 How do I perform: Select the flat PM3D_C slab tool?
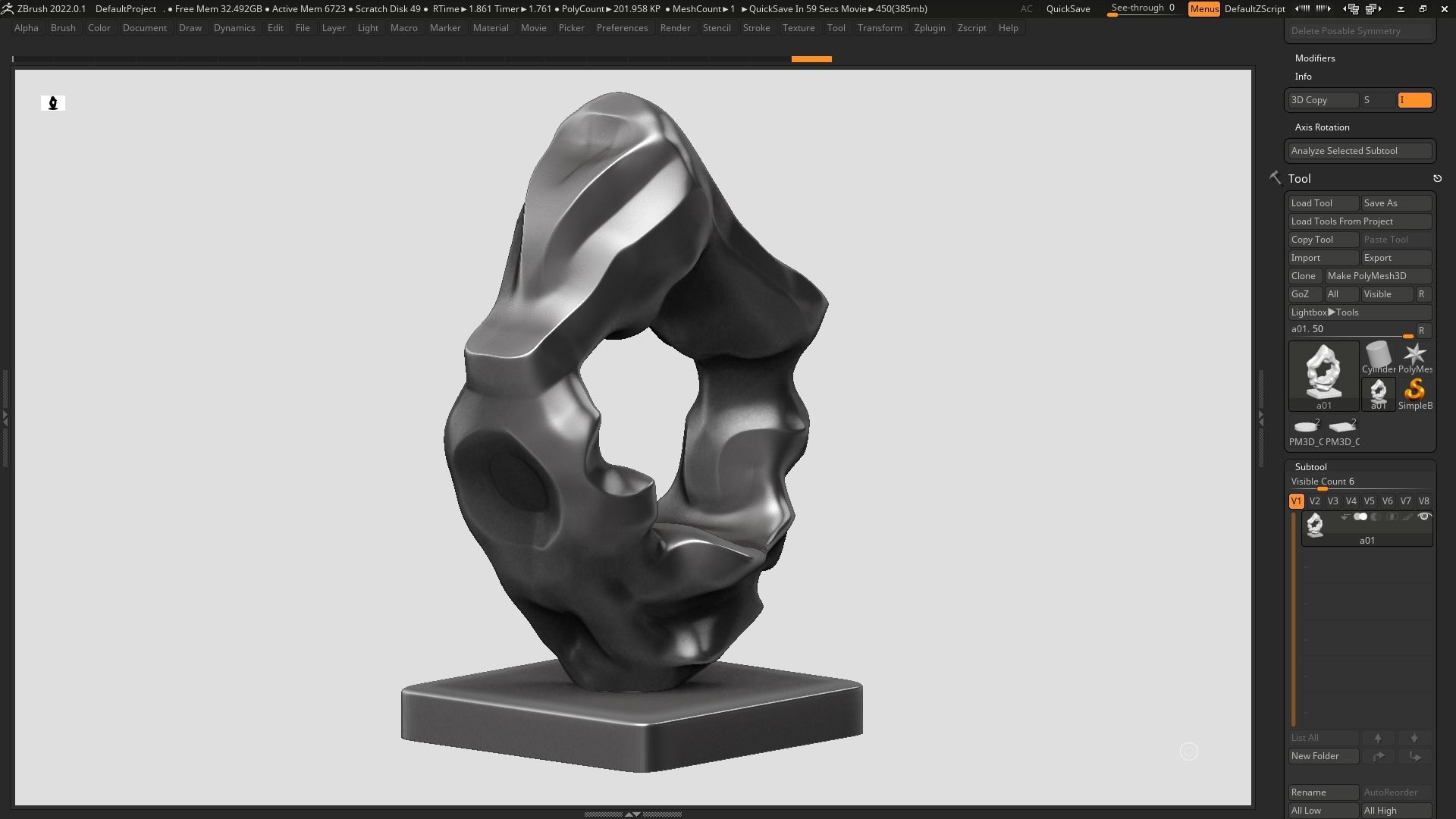(1342, 431)
